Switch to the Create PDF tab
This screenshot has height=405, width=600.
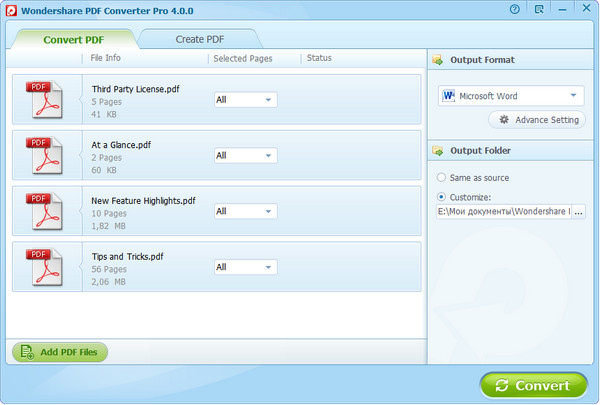(198, 39)
